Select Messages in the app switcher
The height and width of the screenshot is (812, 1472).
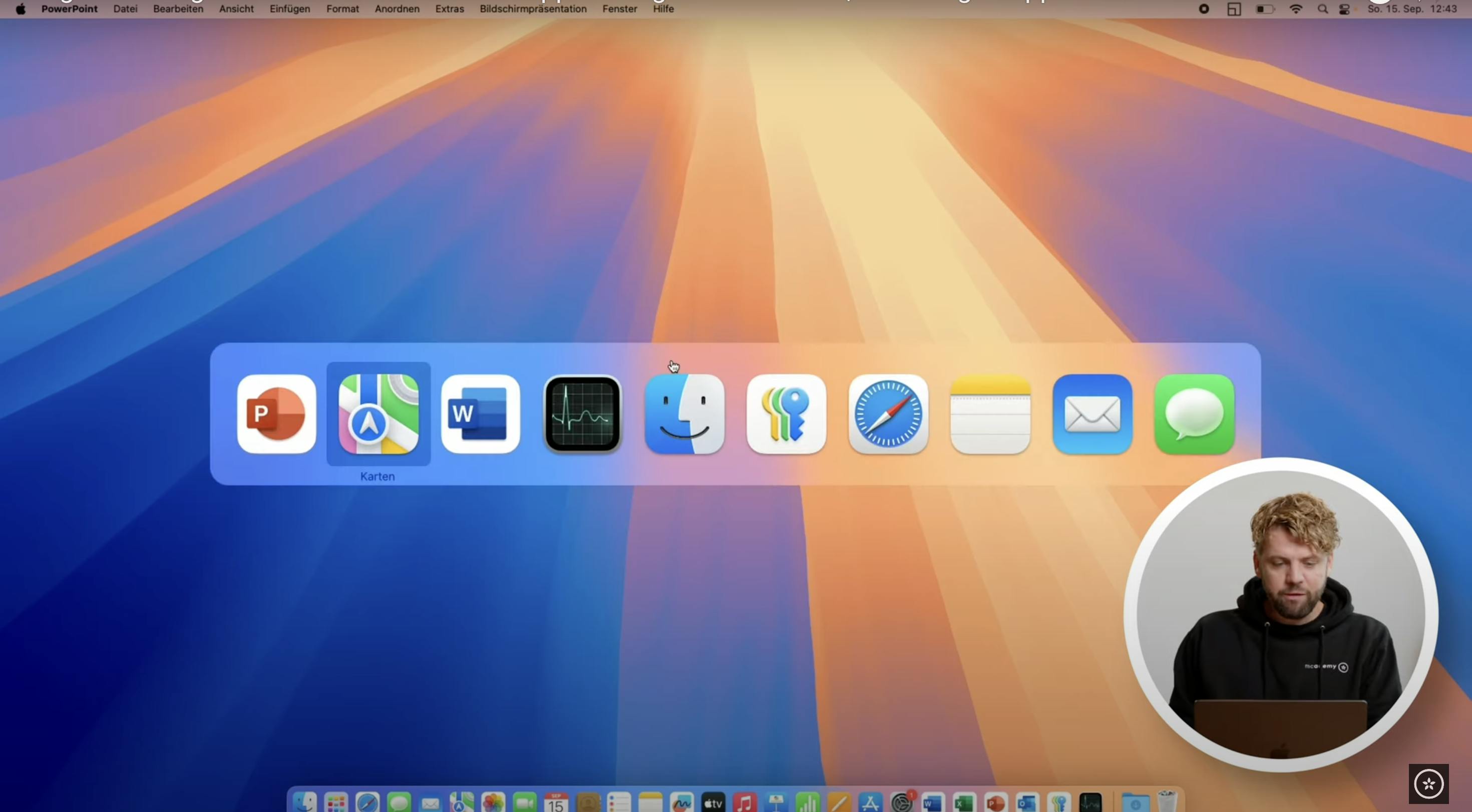point(1194,414)
